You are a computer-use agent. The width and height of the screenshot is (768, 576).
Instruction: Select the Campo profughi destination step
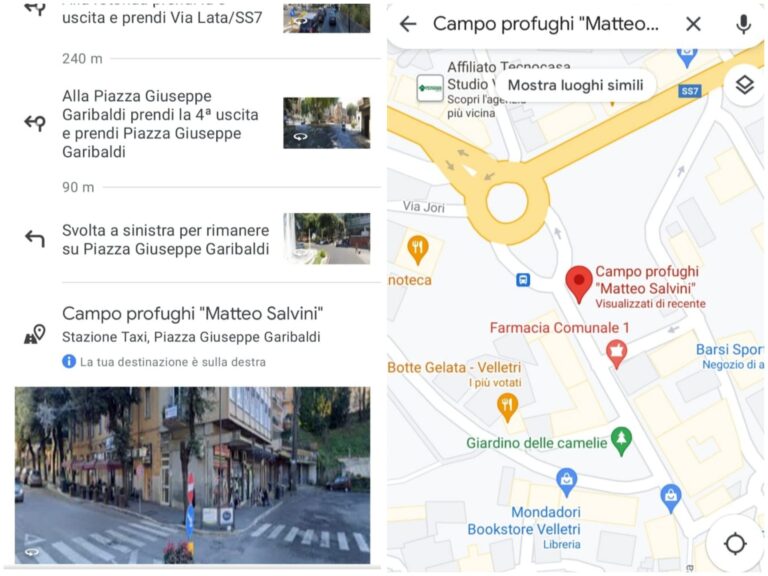pyautogui.click(x=197, y=337)
